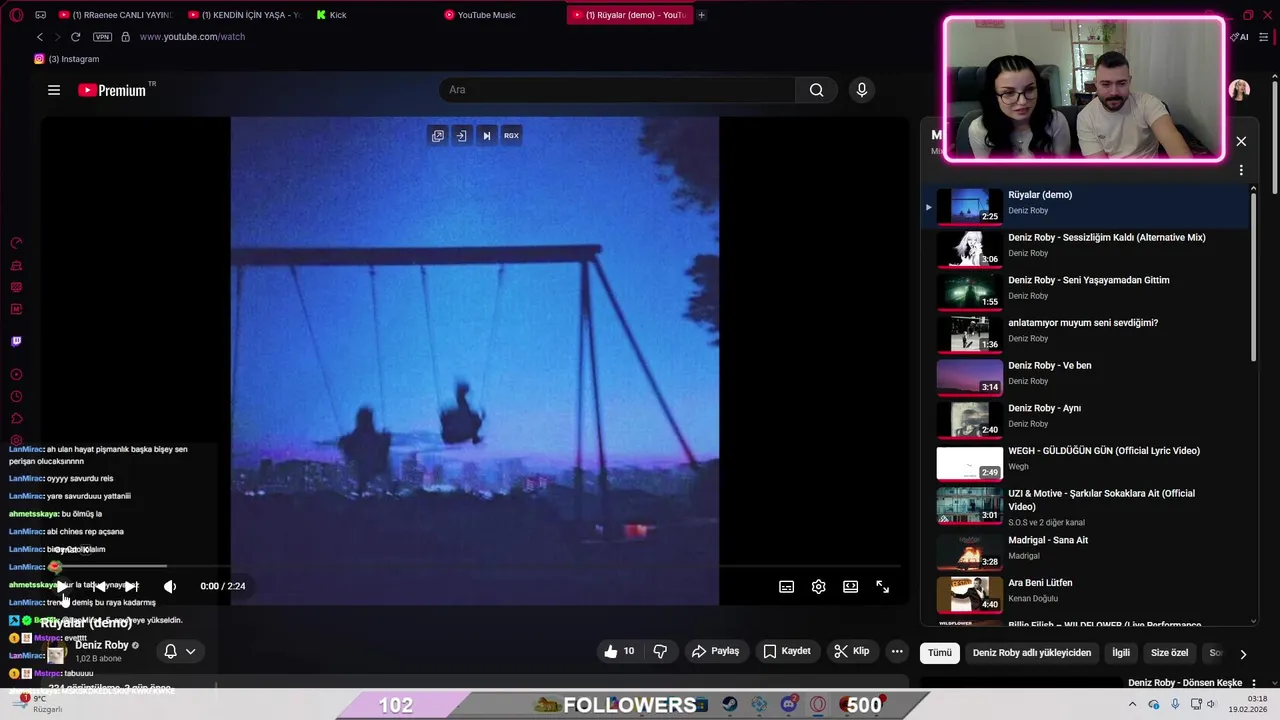Screen dimensions: 1280x720
Task: Select İlgili filter chip
Action: (1121, 653)
